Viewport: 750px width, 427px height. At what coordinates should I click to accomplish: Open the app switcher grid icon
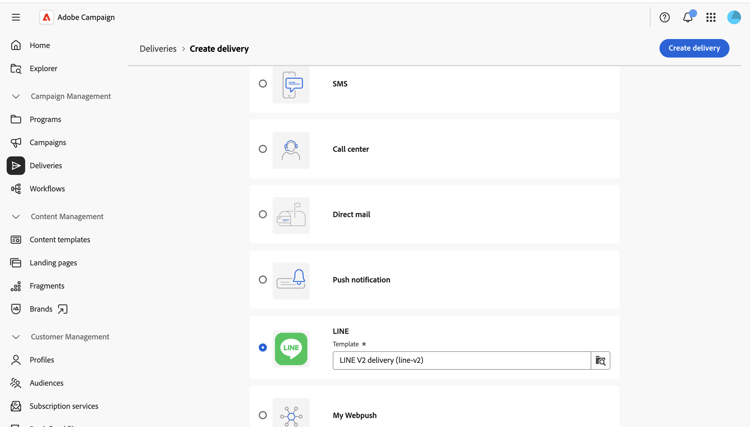(711, 17)
